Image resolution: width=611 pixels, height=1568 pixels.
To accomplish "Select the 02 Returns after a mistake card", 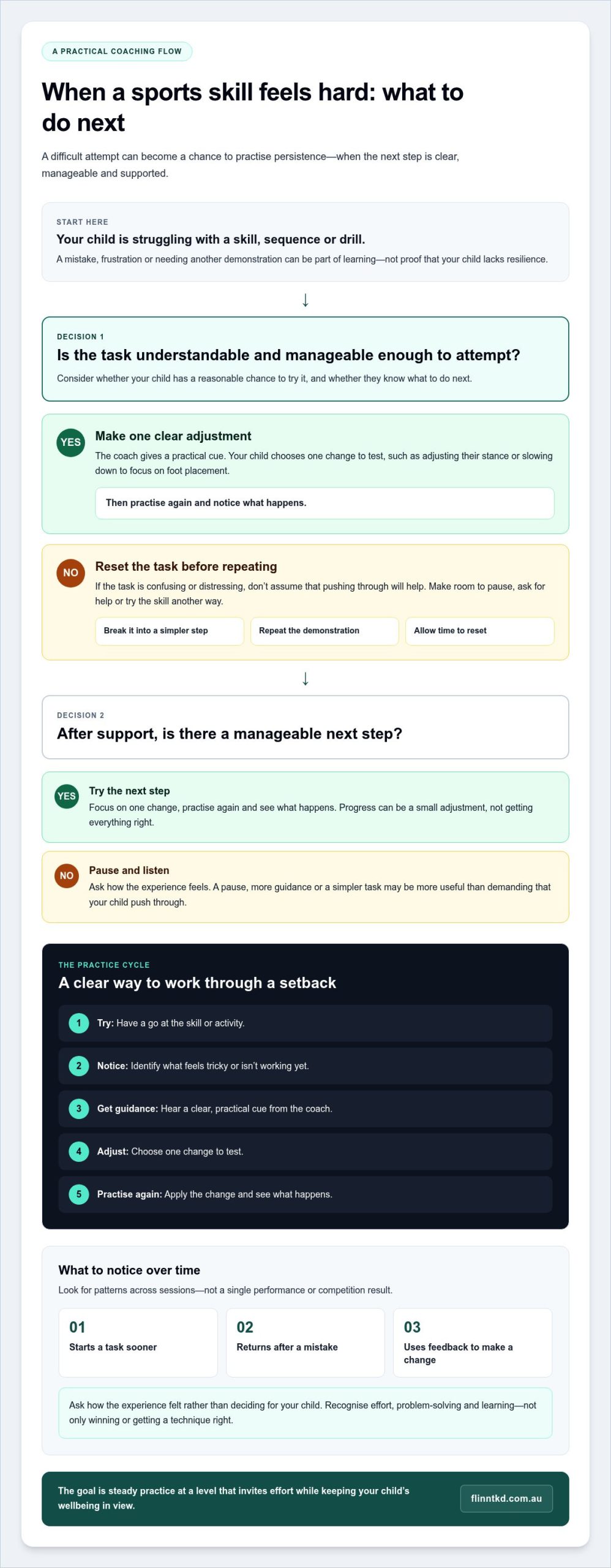I will click(x=305, y=1343).
